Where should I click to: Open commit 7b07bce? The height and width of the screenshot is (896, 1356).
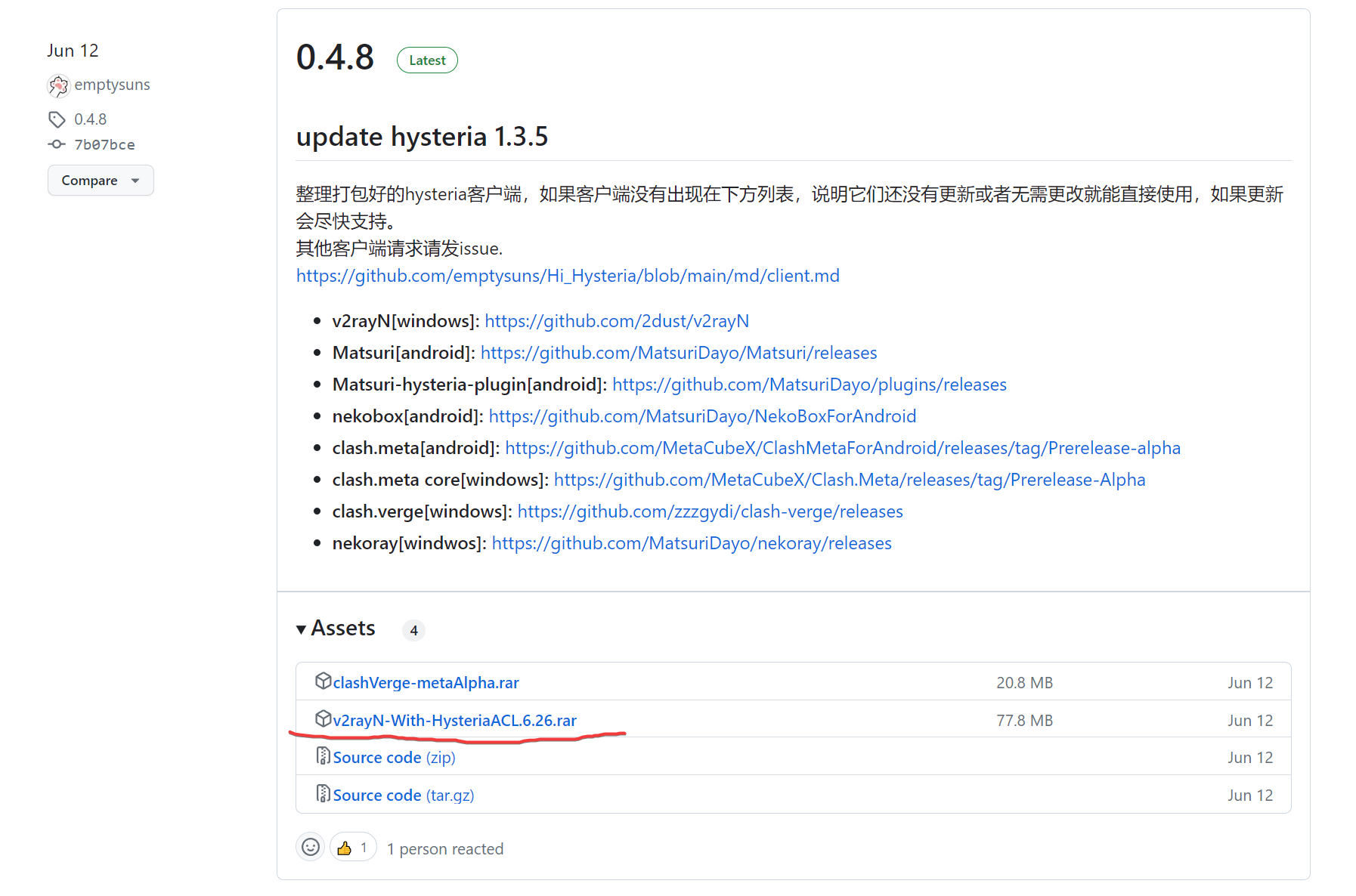(x=104, y=144)
